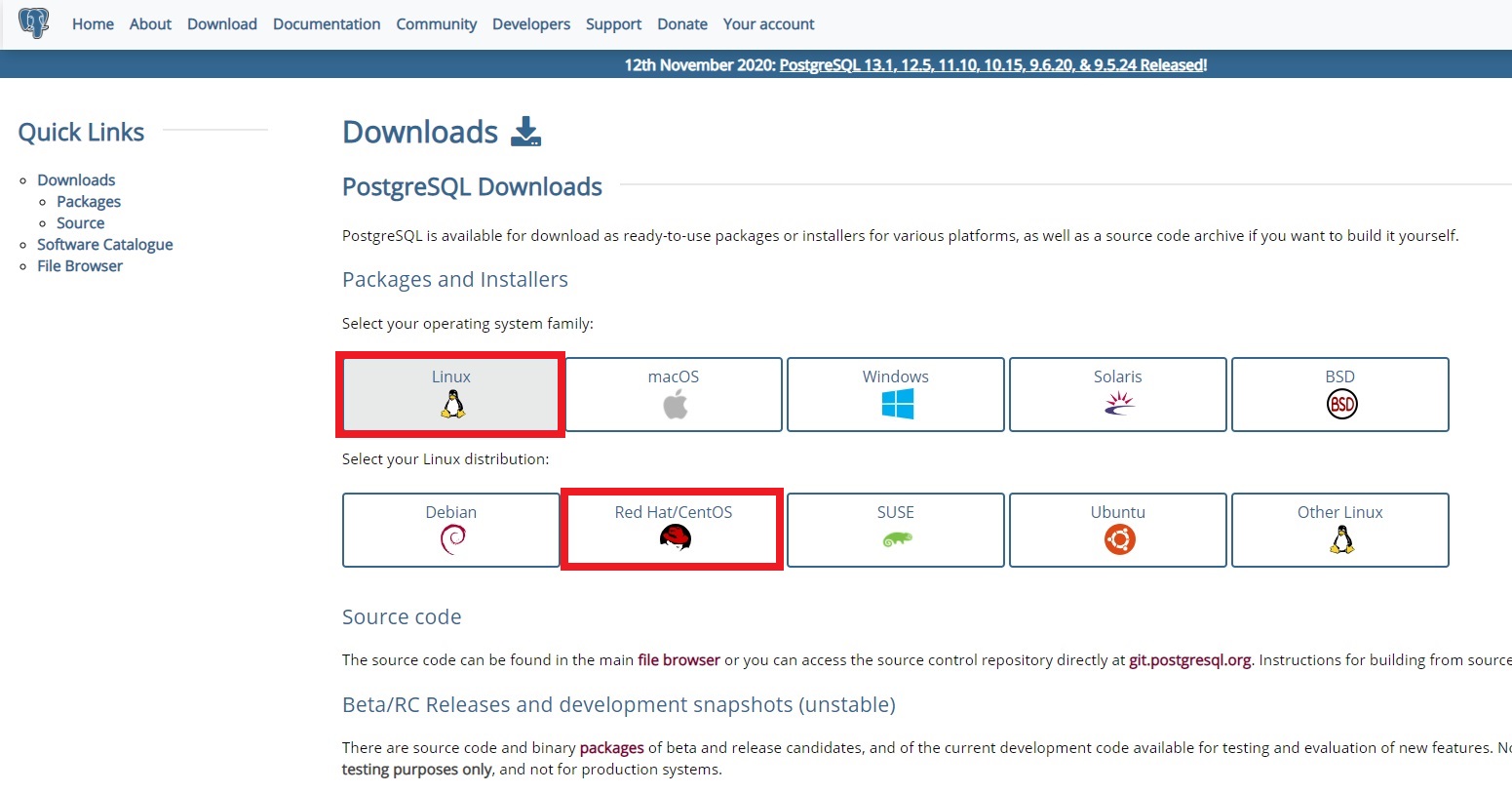Choose SUSE distribution label
This screenshot has height=793, width=1512.
896,512
